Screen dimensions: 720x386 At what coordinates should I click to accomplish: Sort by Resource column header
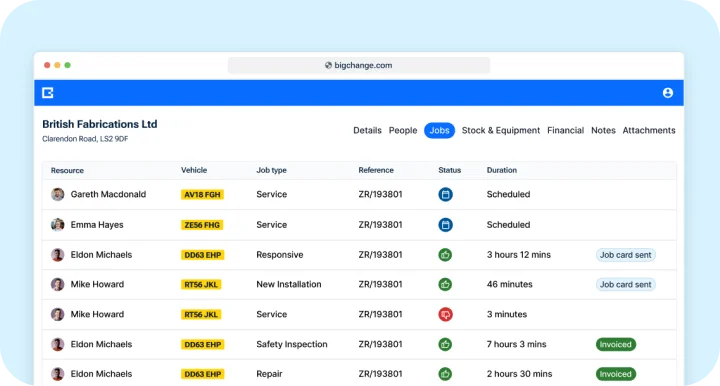click(x=67, y=170)
